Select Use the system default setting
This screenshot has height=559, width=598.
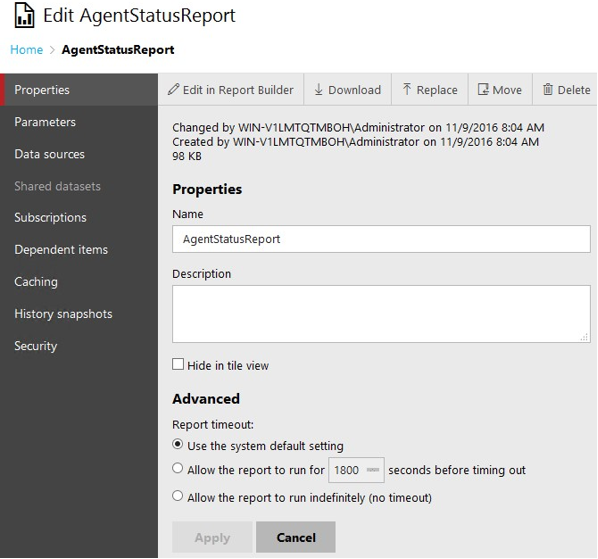tap(177, 444)
